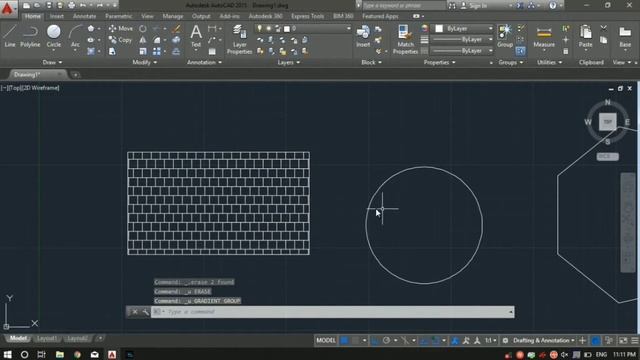Viewport: 640px width, 360px height.
Task: Select the Text annotation tool
Action: pos(196,36)
